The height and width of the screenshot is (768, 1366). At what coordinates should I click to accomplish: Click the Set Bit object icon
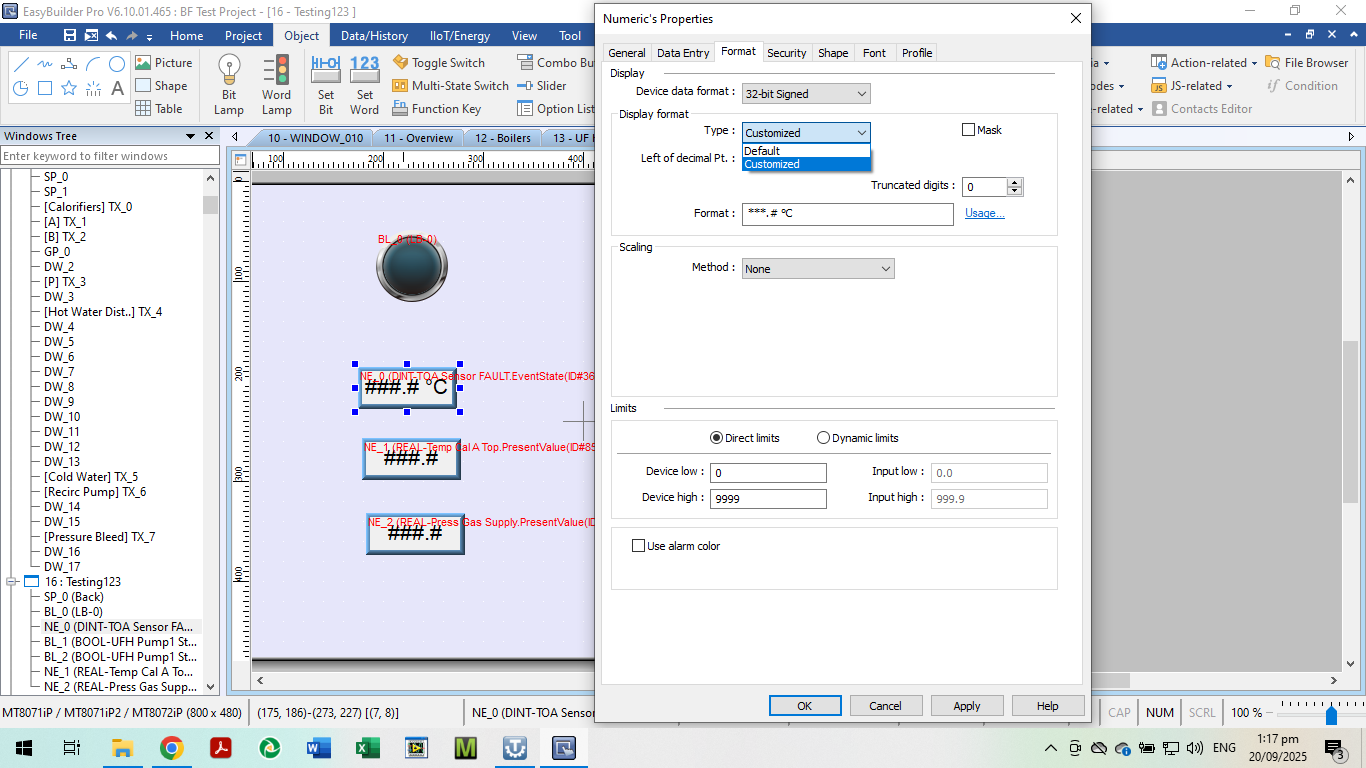tap(326, 84)
